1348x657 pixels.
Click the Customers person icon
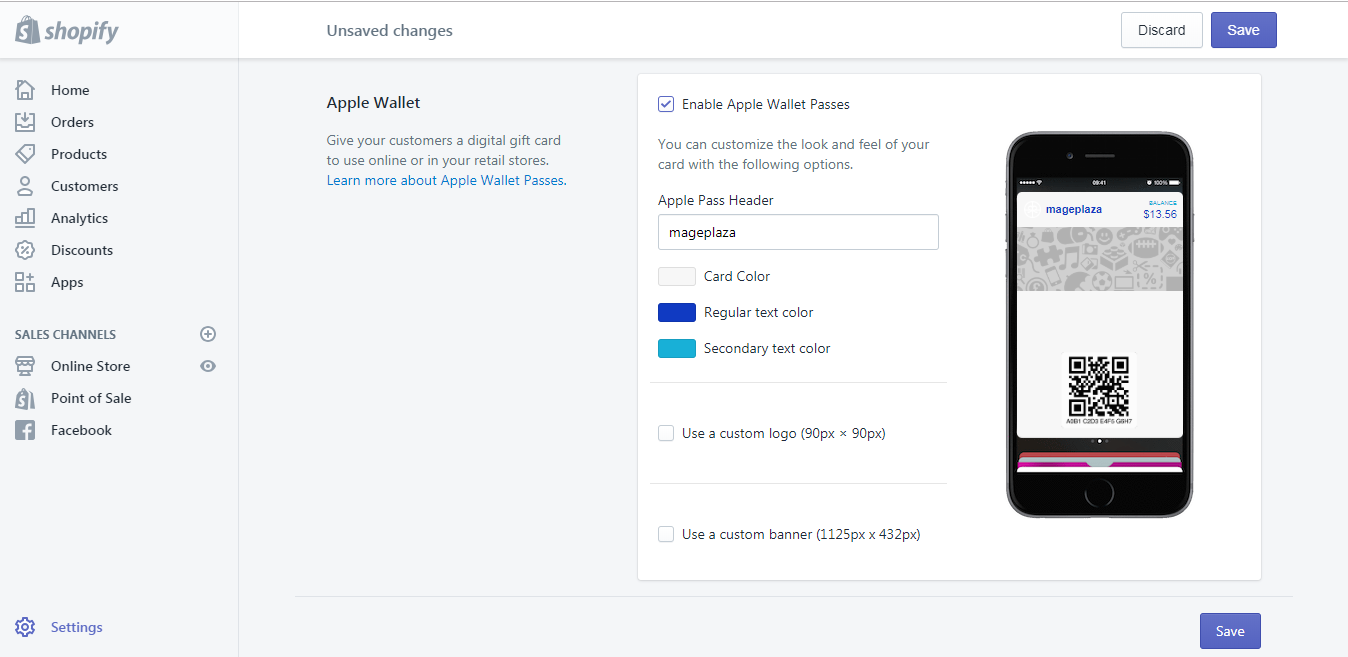pyautogui.click(x=25, y=186)
